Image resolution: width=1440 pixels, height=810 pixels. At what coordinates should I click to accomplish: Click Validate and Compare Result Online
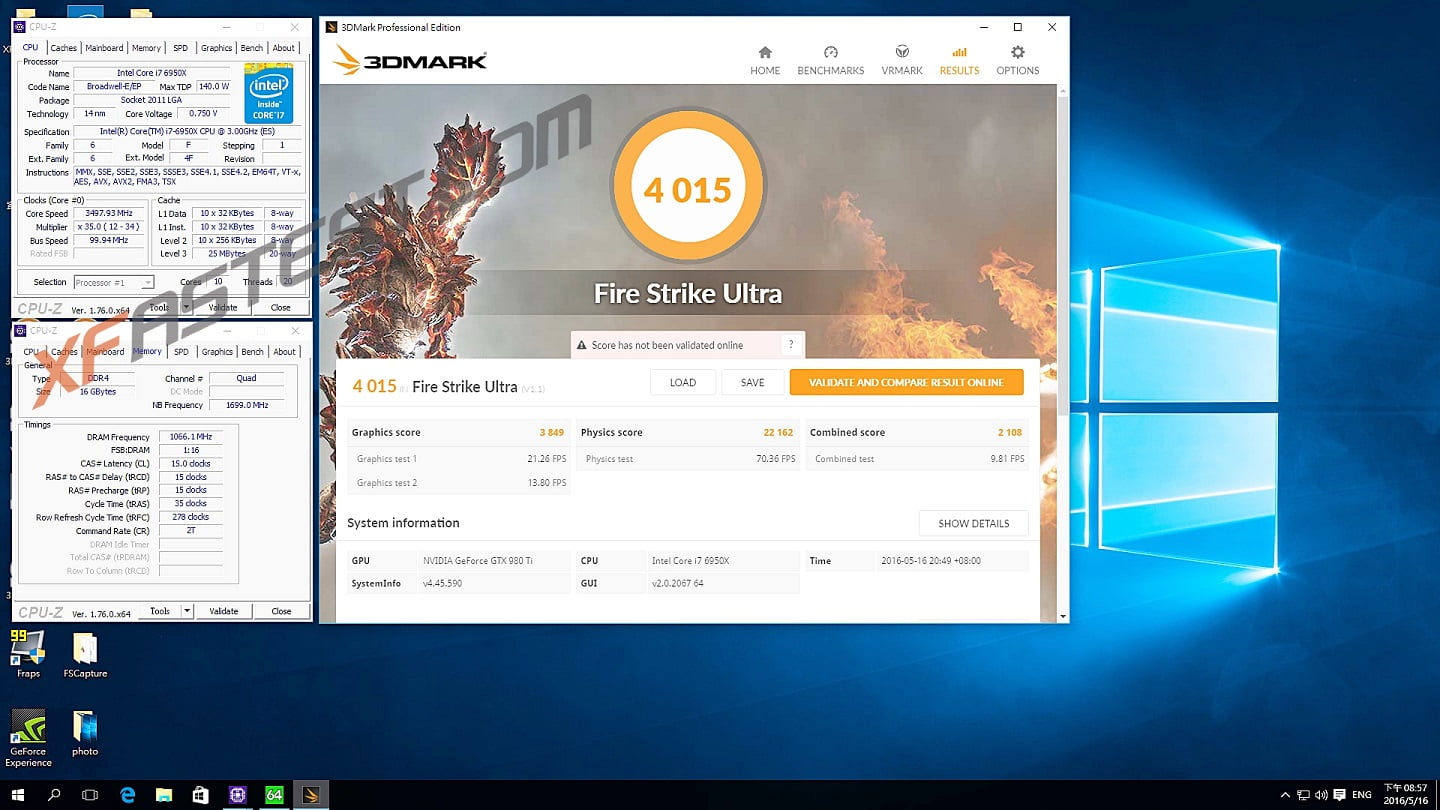click(906, 382)
